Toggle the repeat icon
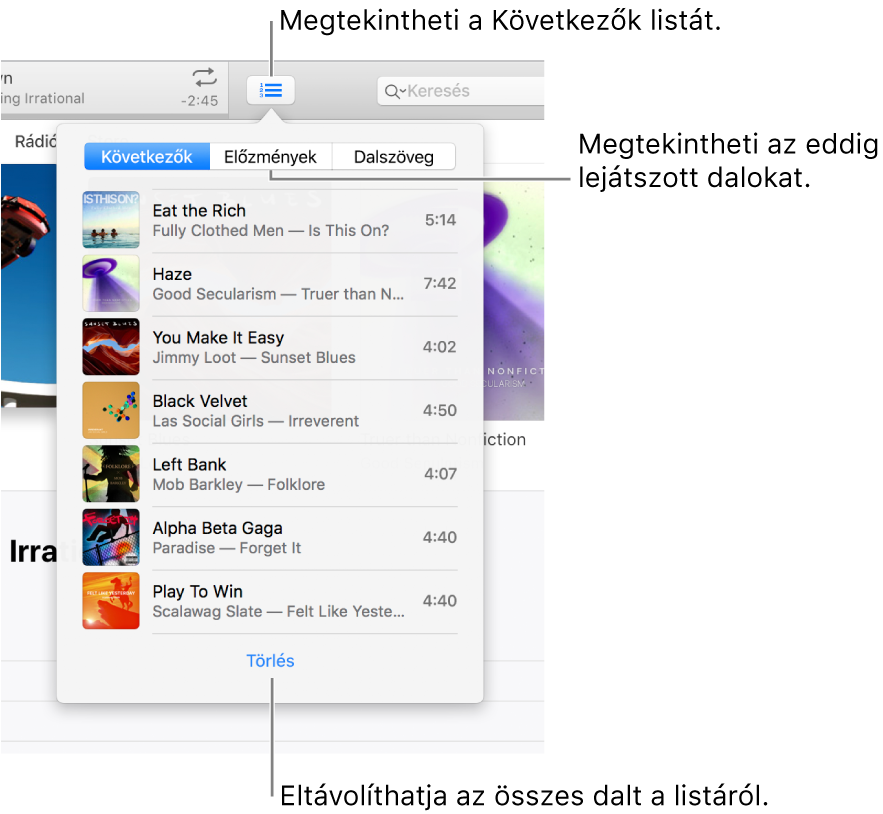This screenshot has width=883, height=814. (x=204, y=77)
